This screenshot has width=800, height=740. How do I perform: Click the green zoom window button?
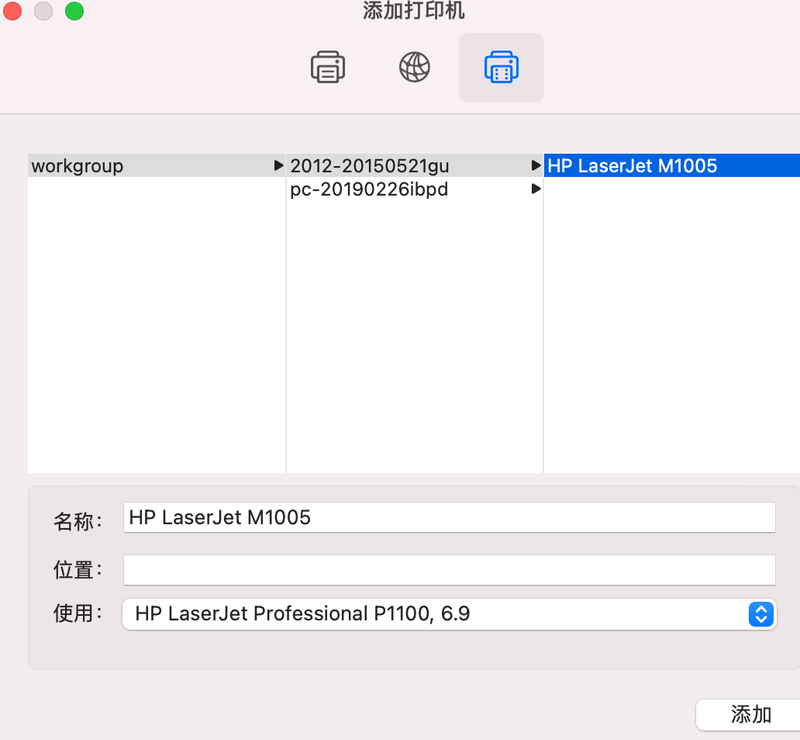point(74,12)
